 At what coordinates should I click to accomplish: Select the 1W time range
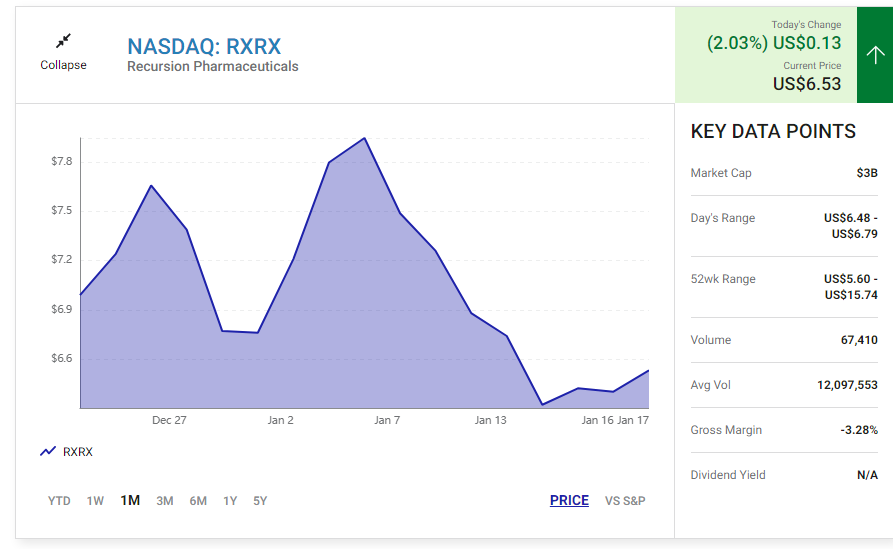[95, 501]
